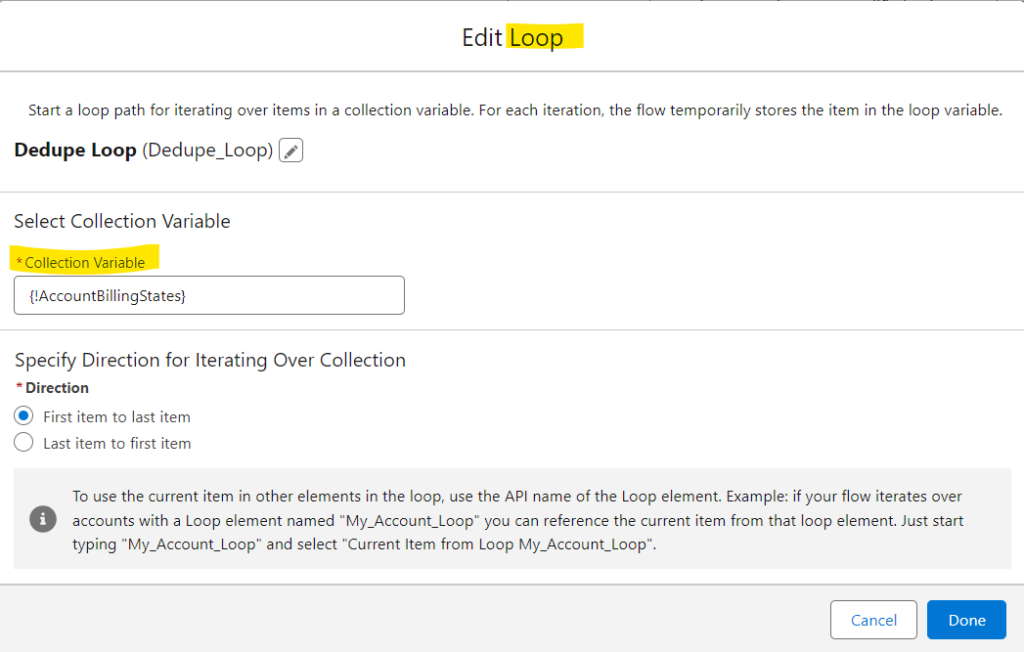Click the '(Dedupe_Loop)' API name text

click(x=208, y=150)
